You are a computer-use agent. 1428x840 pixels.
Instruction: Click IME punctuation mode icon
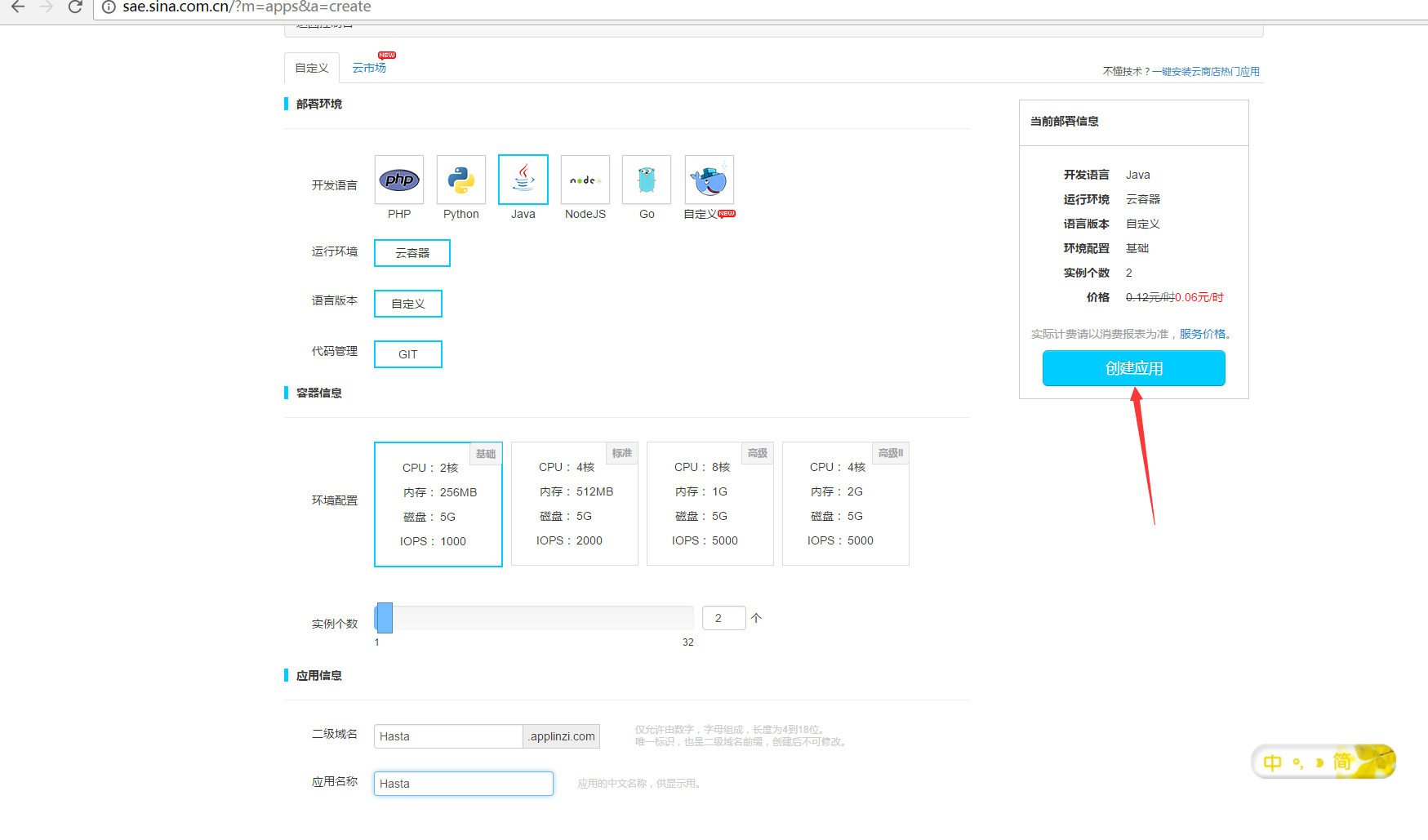[x=1297, y=763]
